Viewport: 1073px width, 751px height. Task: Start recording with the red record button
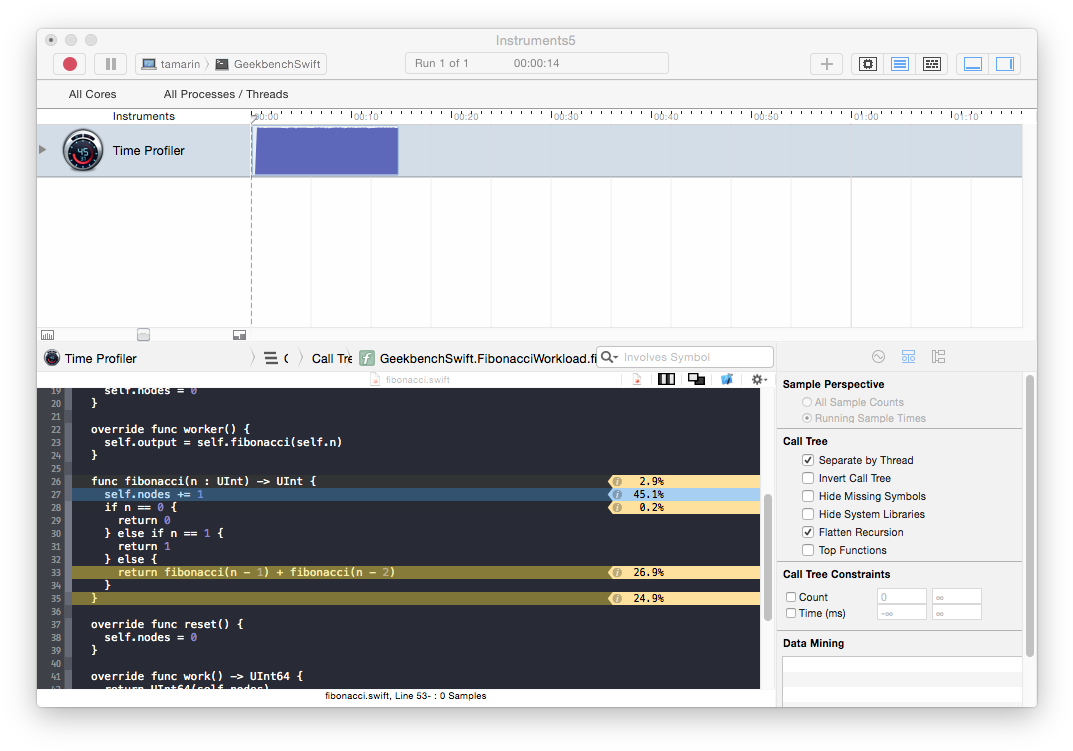click(70, 64)
